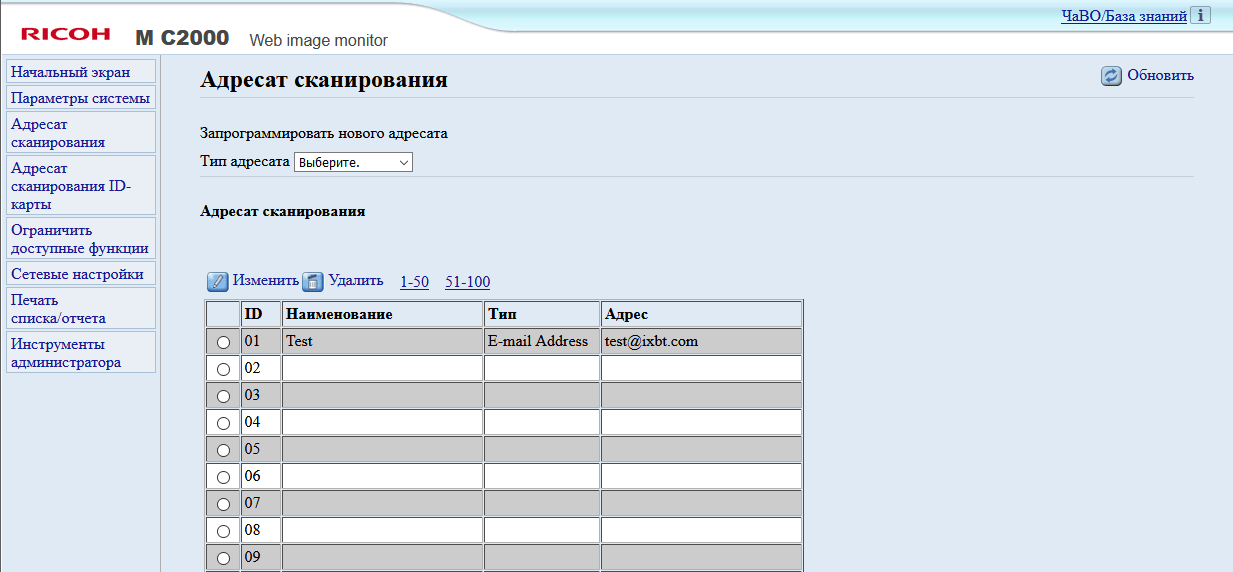The image size is (1233, 572).
Task: Go to entries 51-100 page
Action: click(468, 282)
